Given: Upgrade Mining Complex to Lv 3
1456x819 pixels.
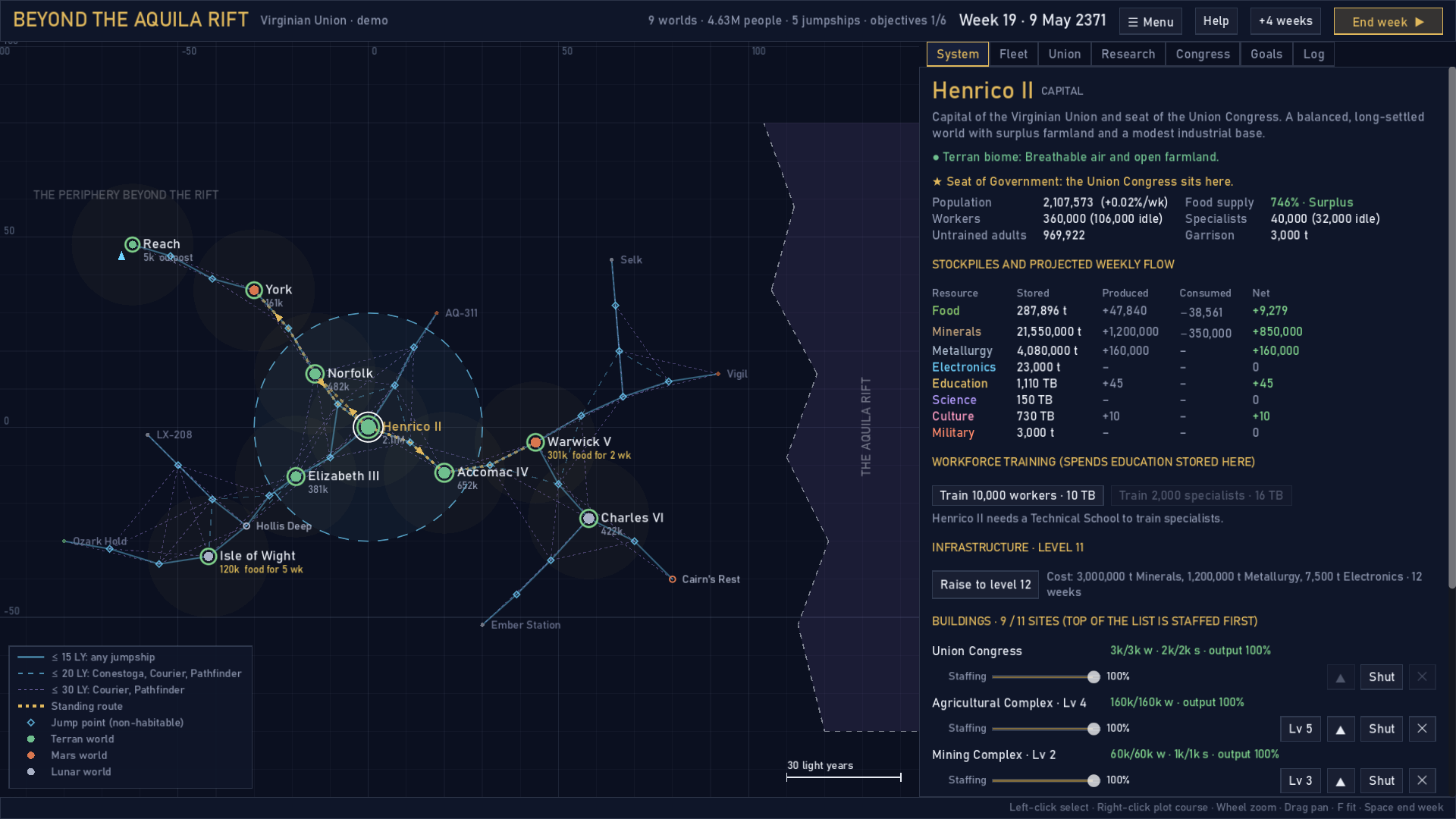Looking at the screenshot, I should coord(1300,781).
